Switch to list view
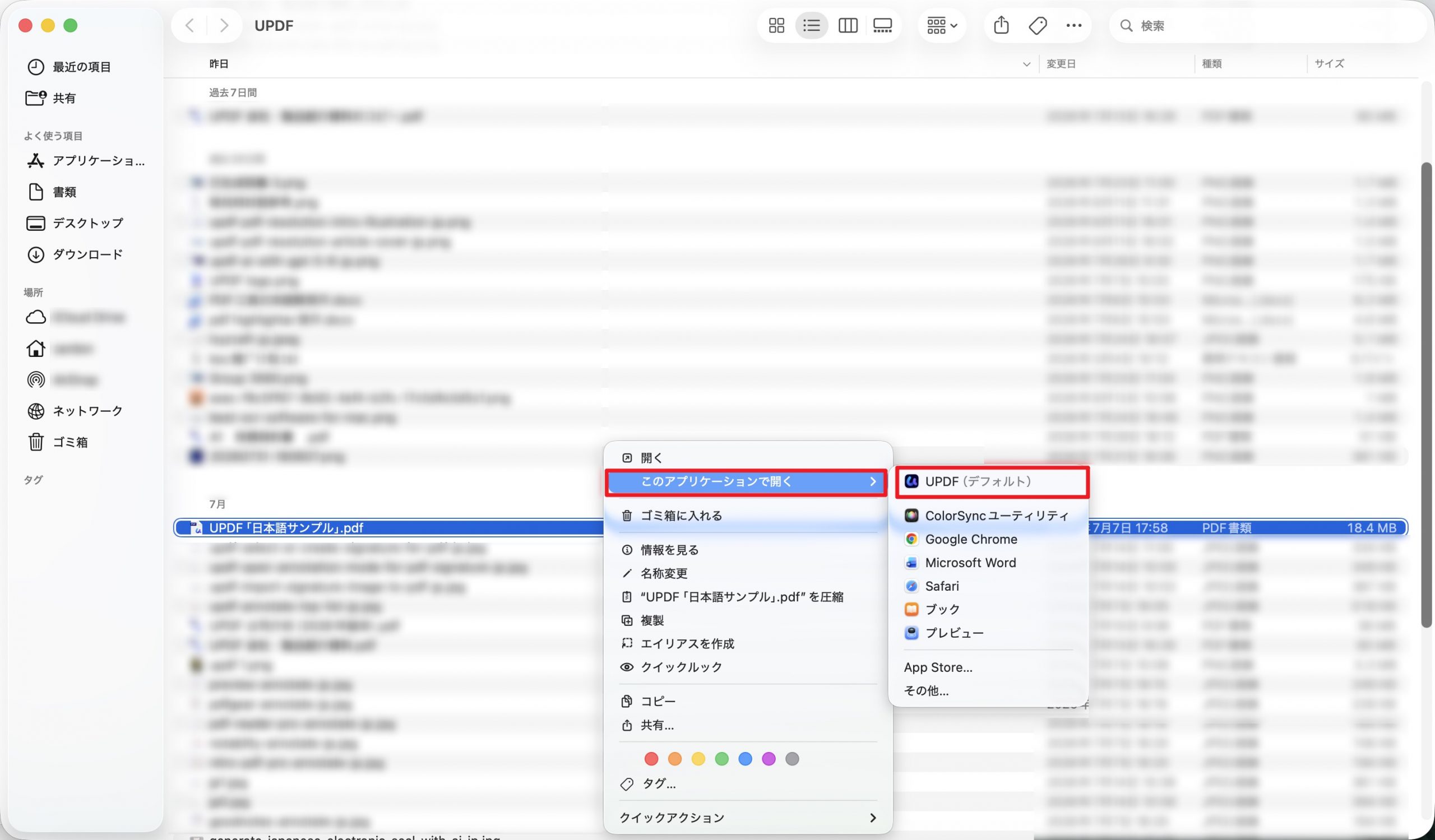1435x840 pixels. coord(812,26)
